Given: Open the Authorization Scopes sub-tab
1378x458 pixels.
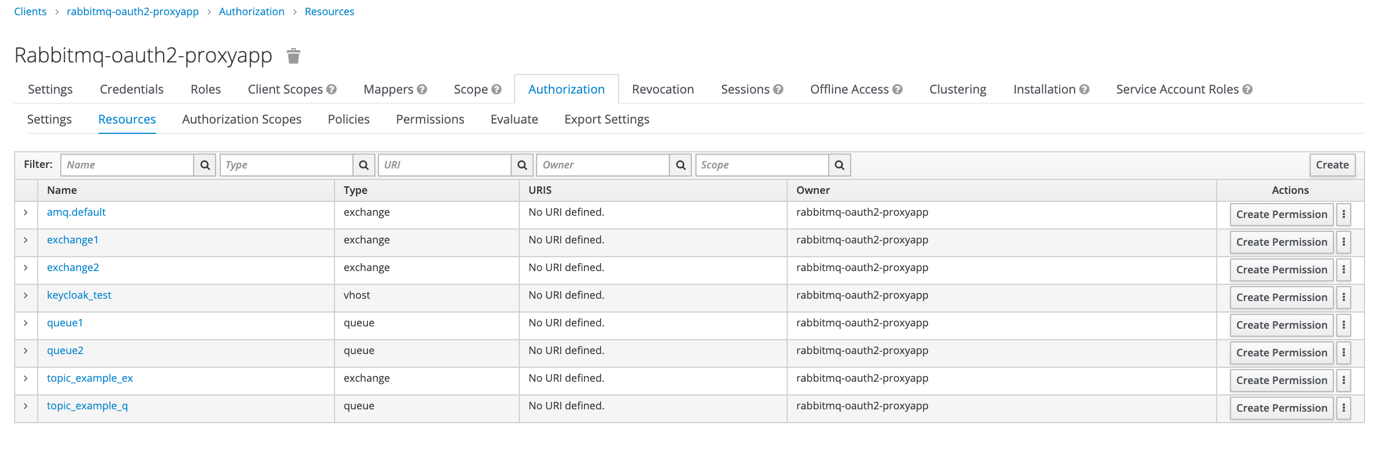Looking at the screenshot, I should pyautogui.click(x=242, y=119).
